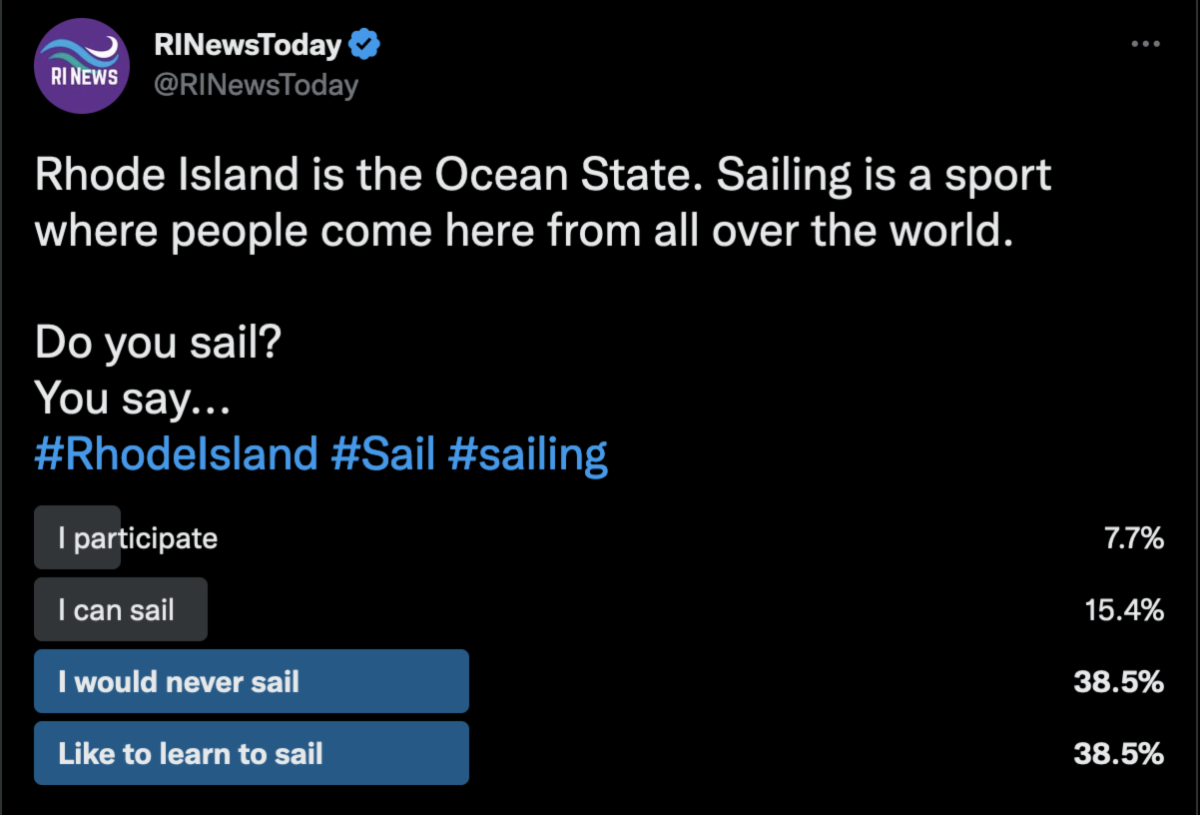Open the three-dot more options menu
The width and height of the screenshot is (1200, 815).
pos(1145,45)
